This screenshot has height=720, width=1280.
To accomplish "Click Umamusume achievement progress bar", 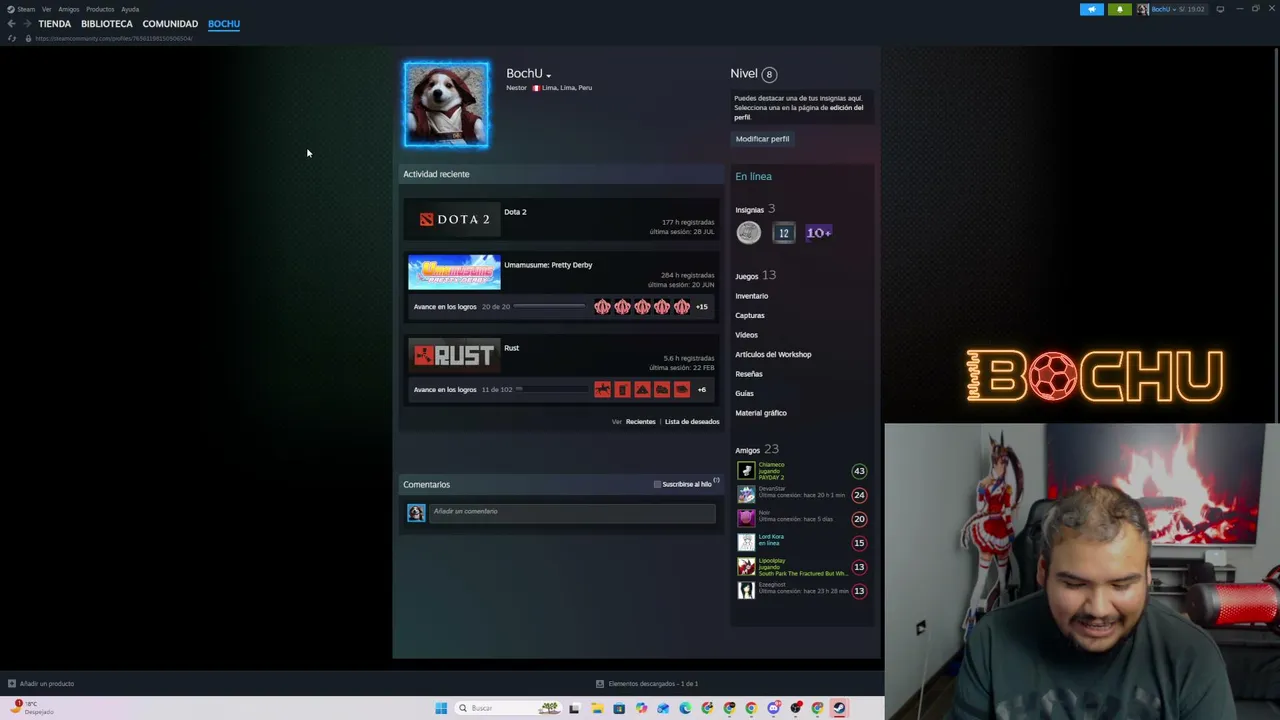I will tap(547, 307).
